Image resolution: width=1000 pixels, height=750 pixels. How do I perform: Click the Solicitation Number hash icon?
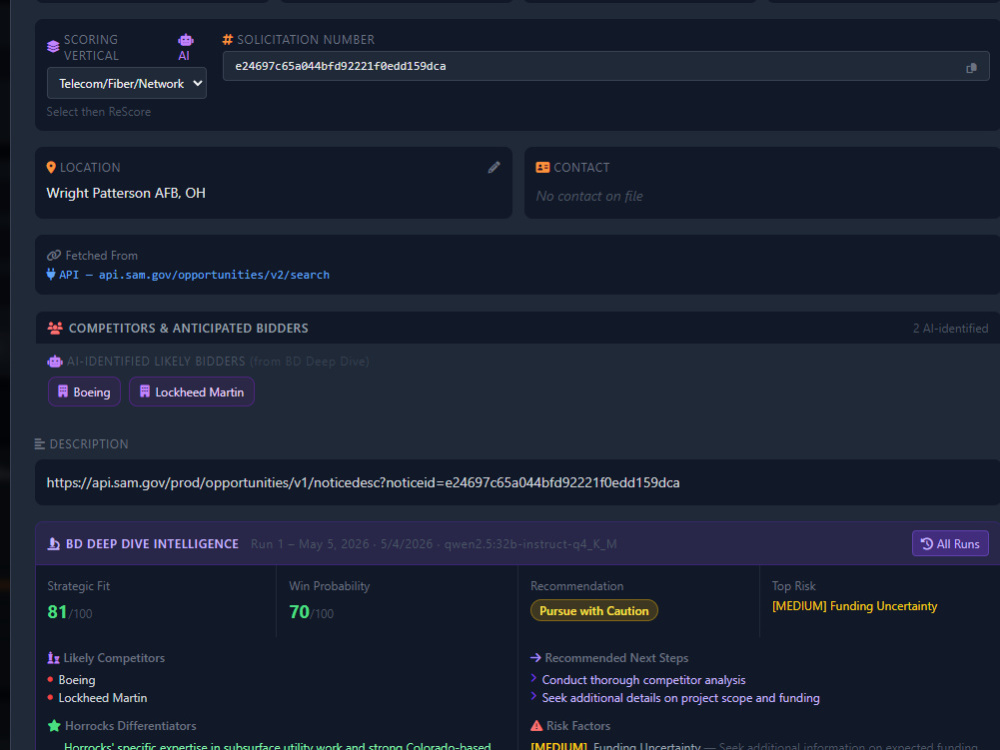(227, 40)
